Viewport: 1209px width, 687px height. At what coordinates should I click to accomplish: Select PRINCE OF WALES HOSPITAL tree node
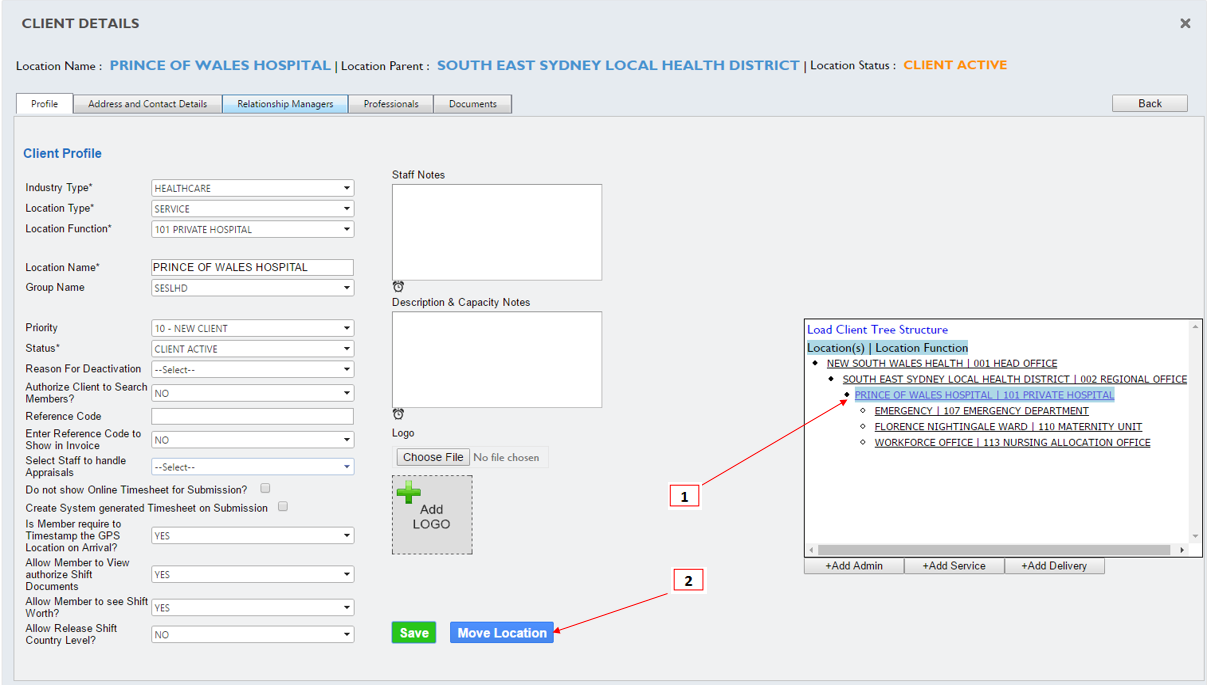984,395
